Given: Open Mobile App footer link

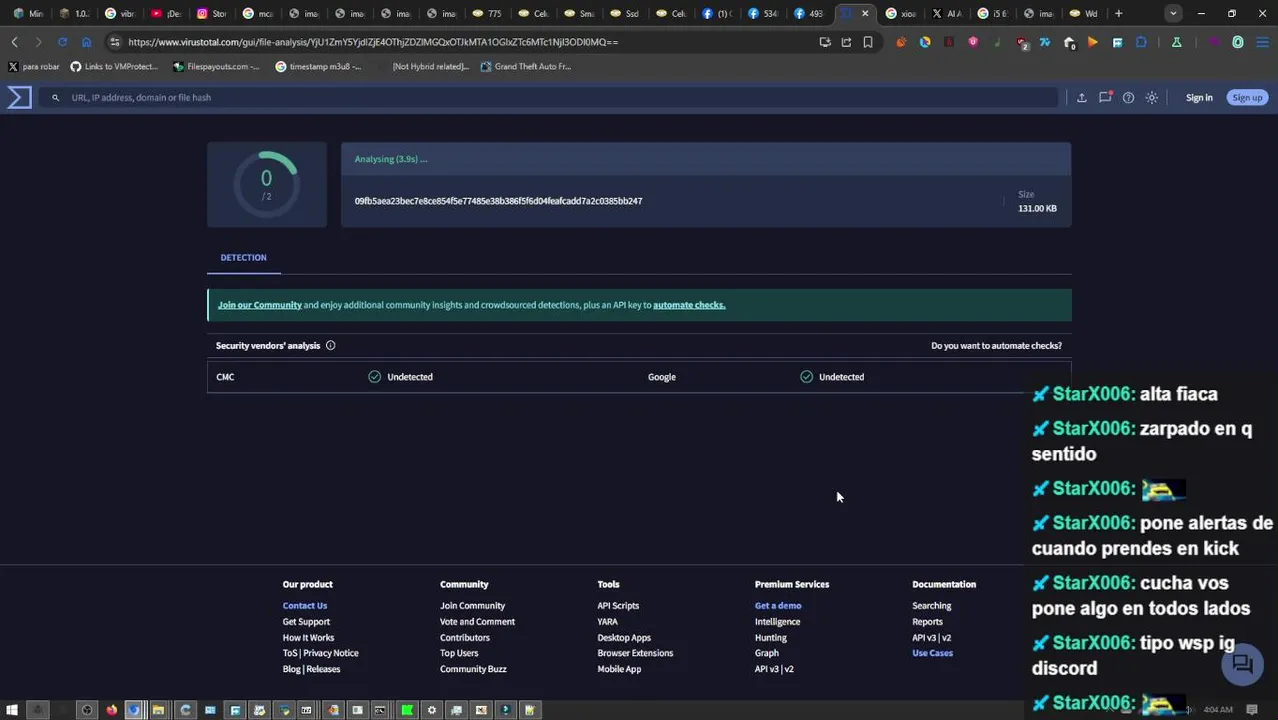Looking at the screenshot, I should [x=619, y=670].
